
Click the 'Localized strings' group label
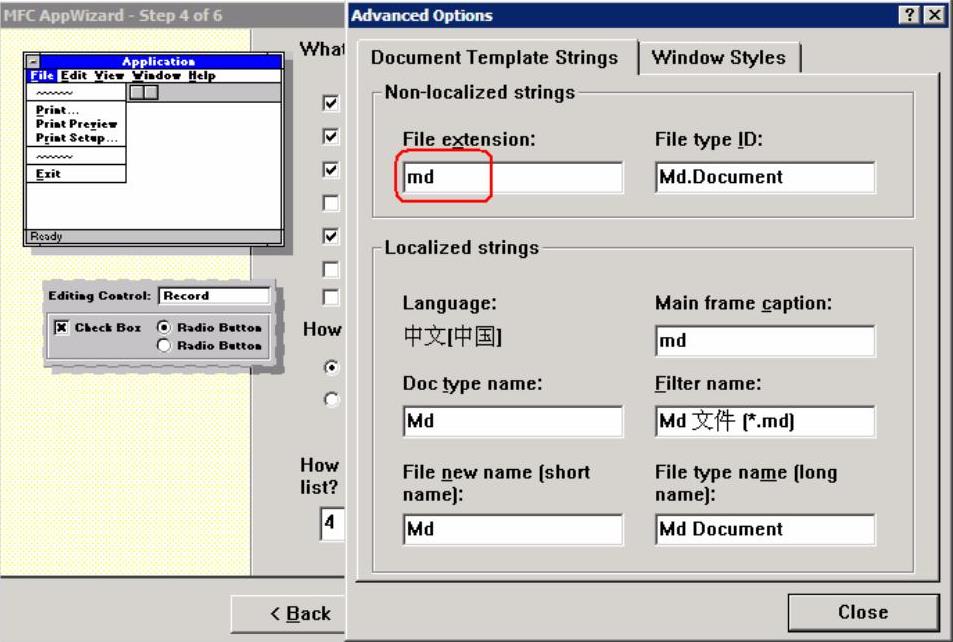461,248
